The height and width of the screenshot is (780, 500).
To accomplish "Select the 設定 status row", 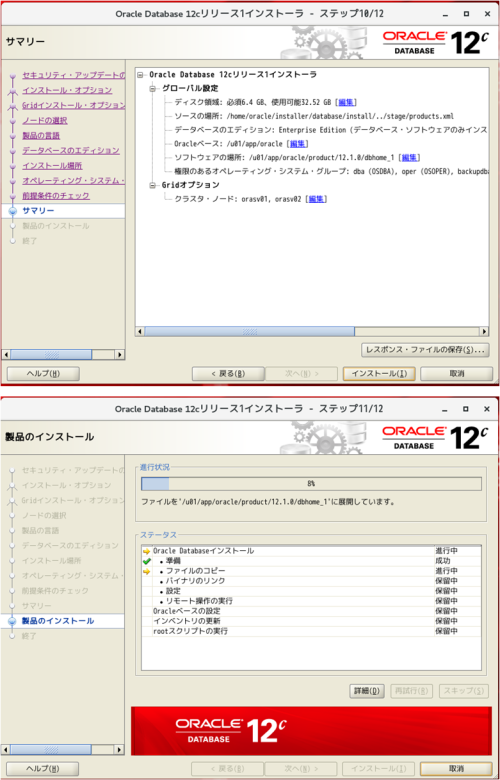I will 311,591.
